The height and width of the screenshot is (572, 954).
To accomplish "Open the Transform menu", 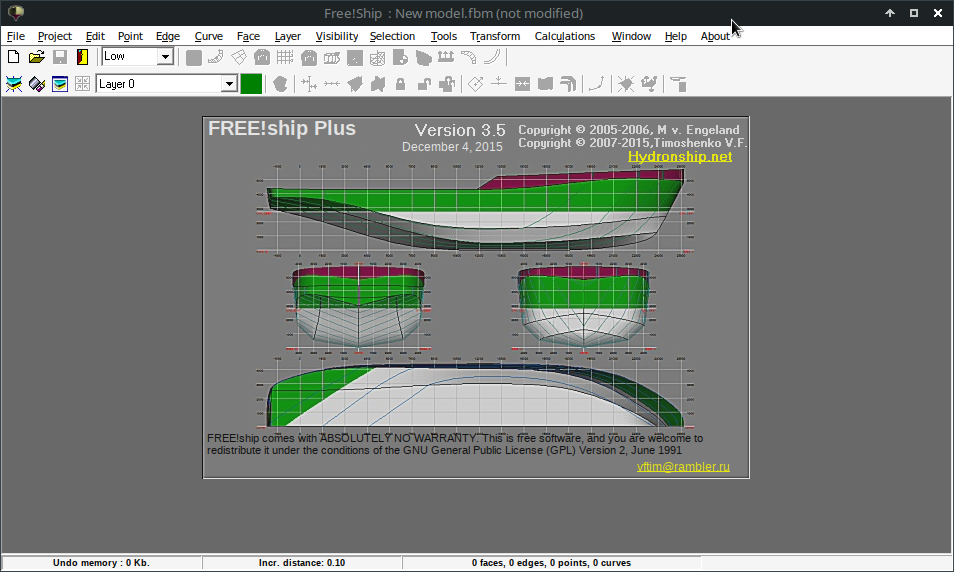I will [x=495, y=36].
